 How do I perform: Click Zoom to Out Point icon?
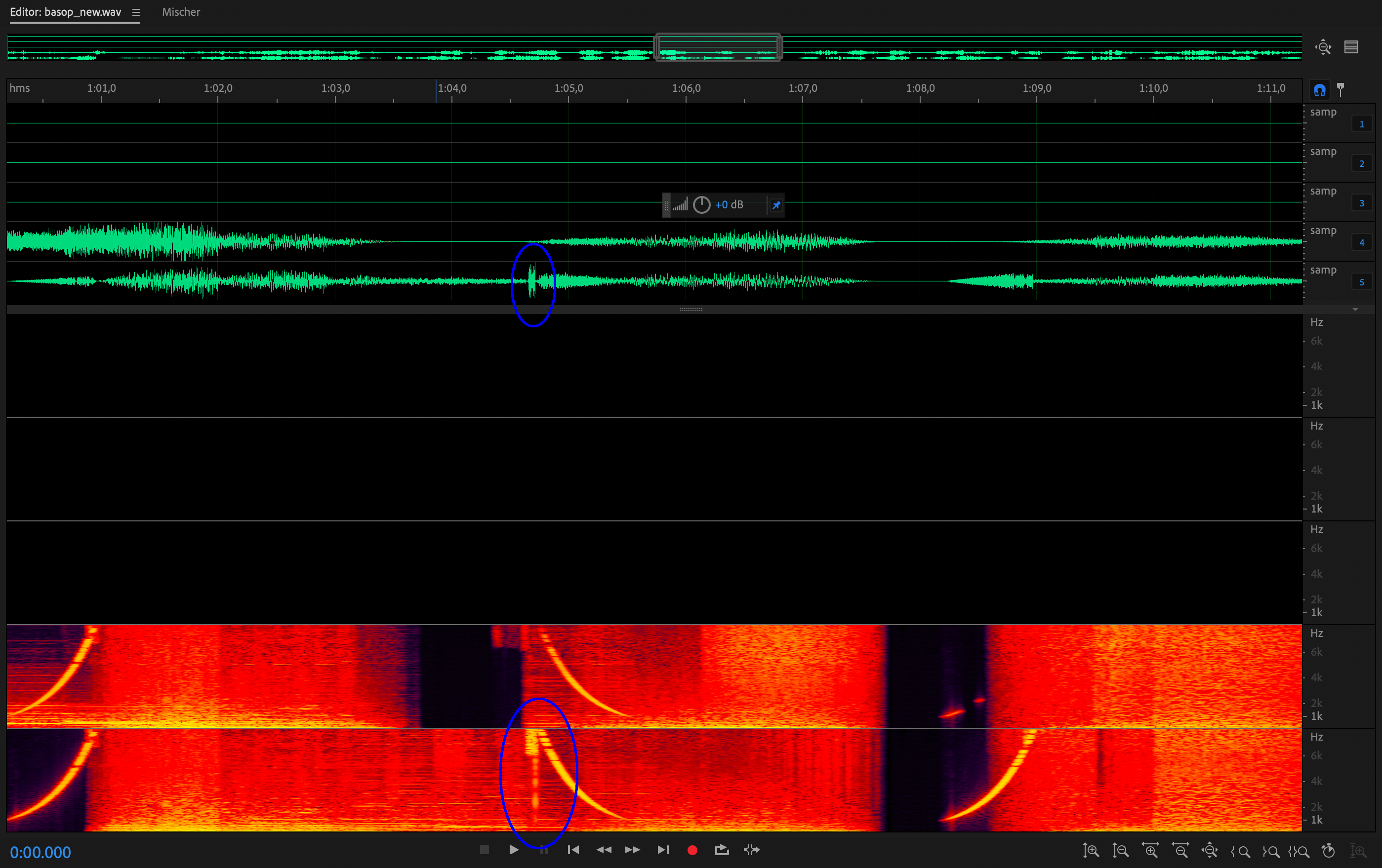[1270, 850]
